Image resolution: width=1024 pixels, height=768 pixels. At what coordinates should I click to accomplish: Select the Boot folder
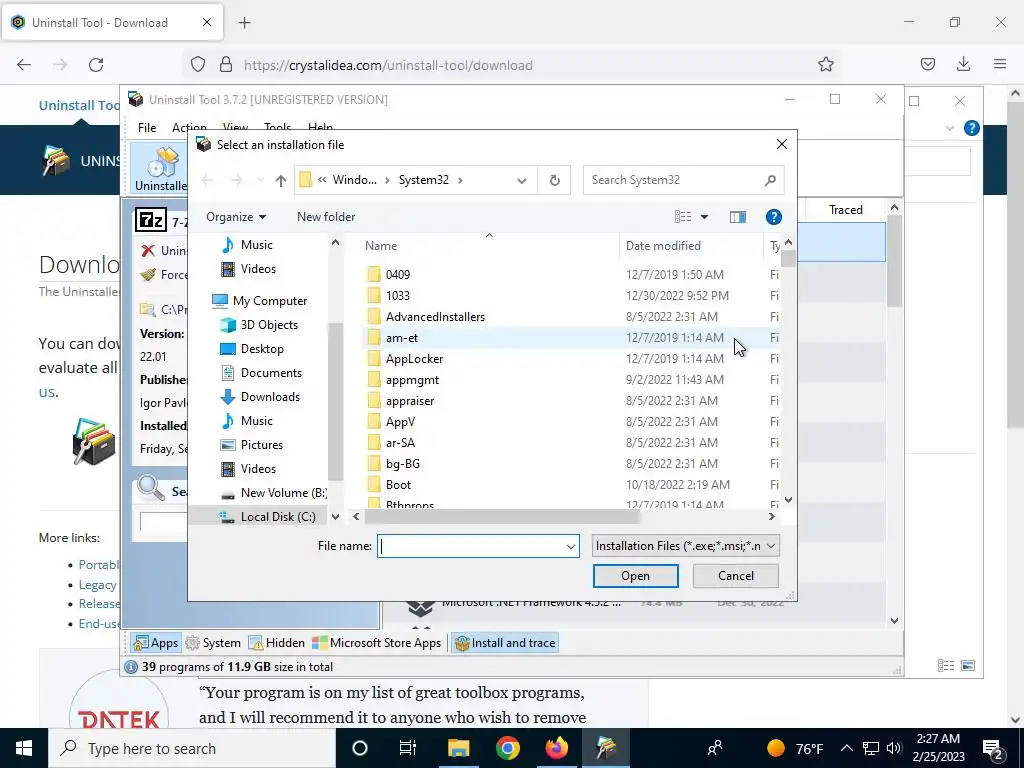click(x=398, y=485)
